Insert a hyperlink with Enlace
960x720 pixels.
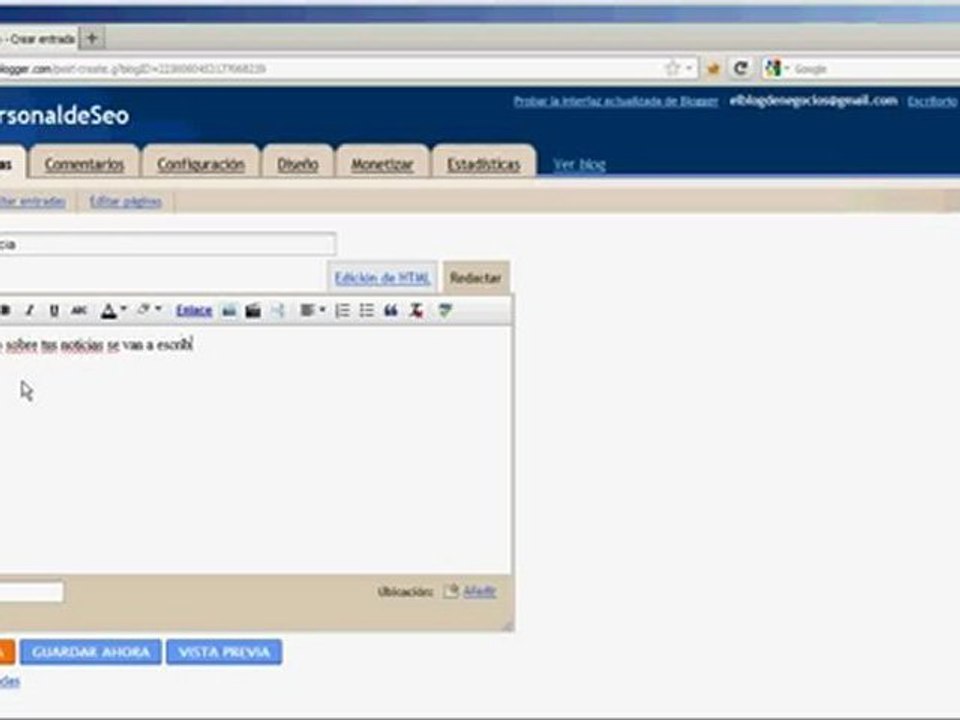pyautogui.click(x=193, y=311)
